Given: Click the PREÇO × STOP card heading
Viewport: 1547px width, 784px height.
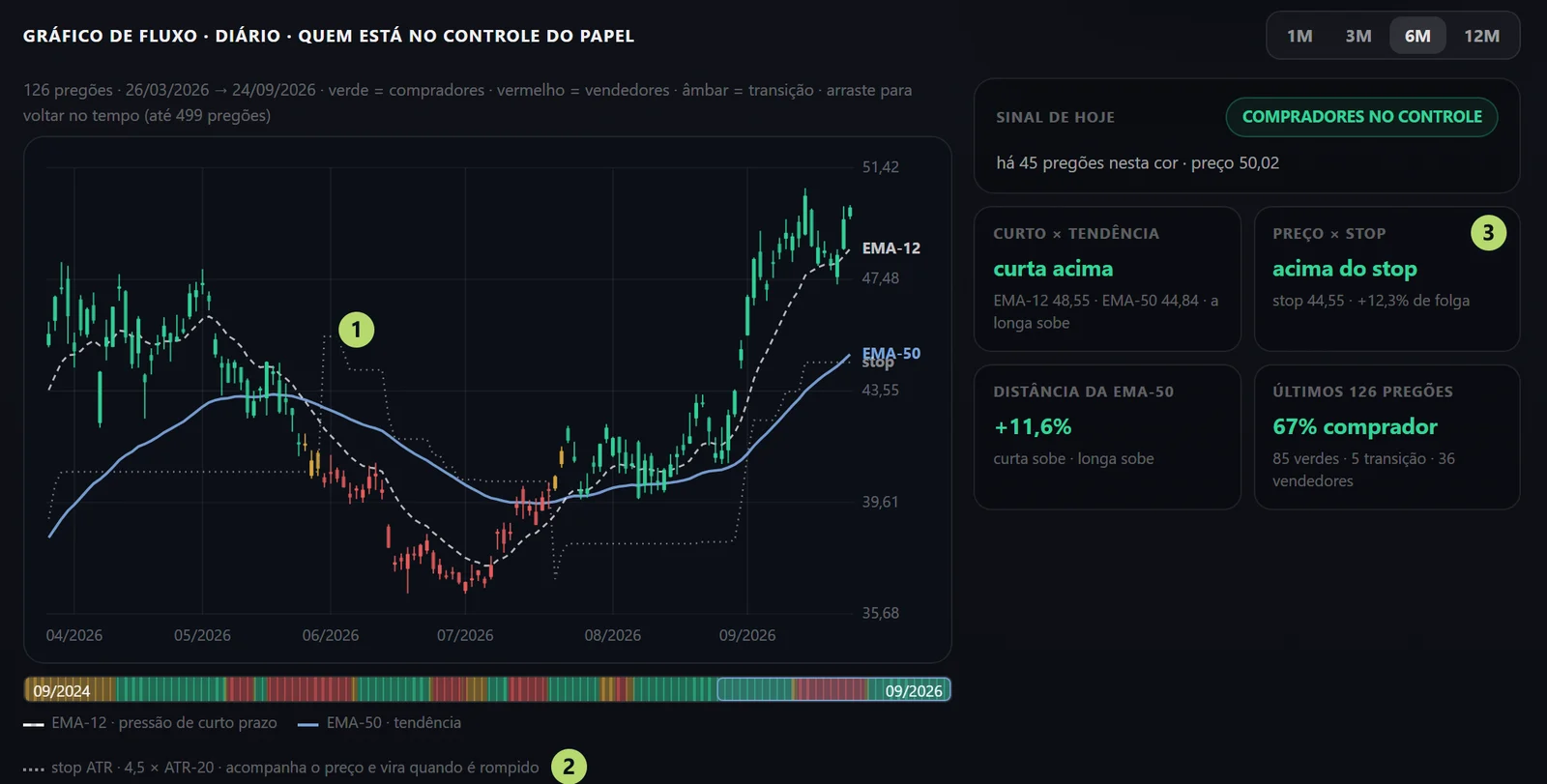Looking at the screenshot, I should [x=1328, y=234].
